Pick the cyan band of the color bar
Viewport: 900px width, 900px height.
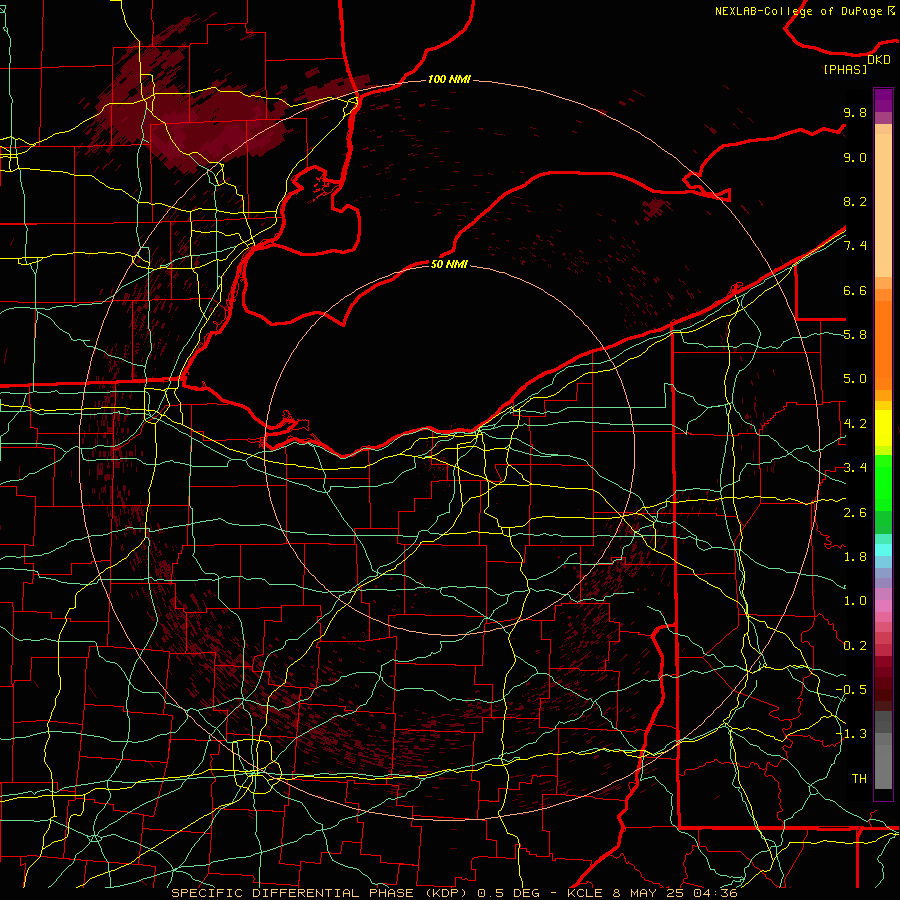[x=883, y=550]
